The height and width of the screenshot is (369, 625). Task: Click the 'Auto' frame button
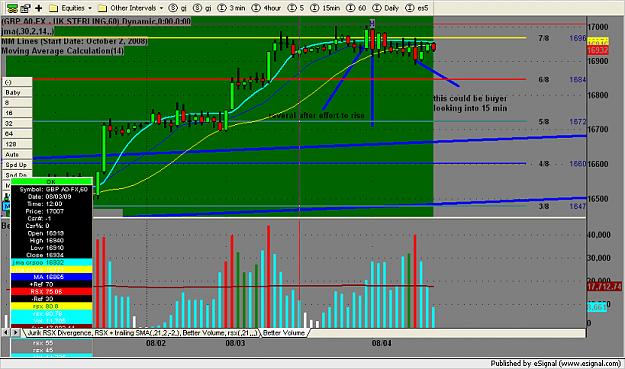pyautogui.click(x=17, y=154)
